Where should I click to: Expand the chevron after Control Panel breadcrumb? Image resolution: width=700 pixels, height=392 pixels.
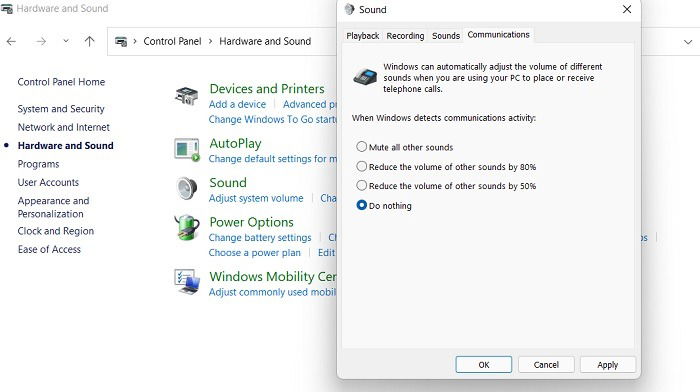pyautogui.click(x=210, y=41)
